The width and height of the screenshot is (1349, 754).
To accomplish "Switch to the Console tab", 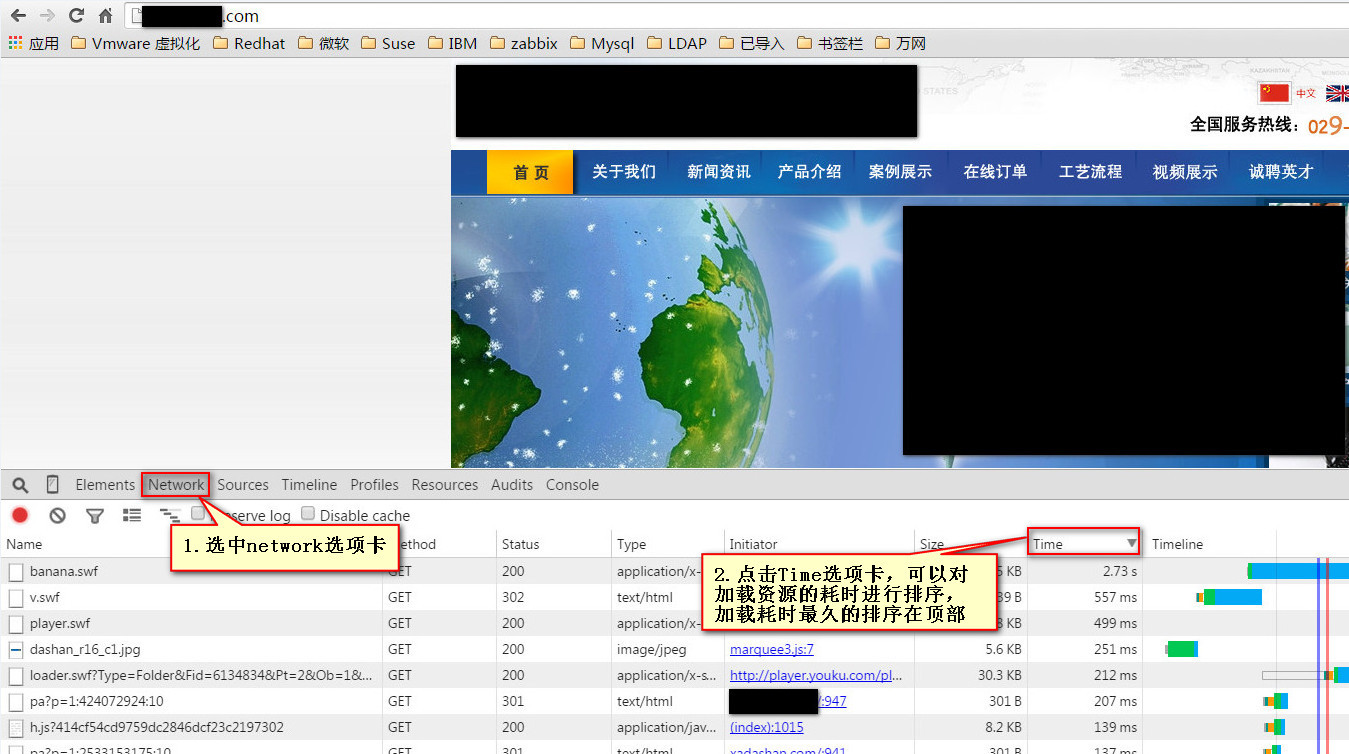I will click(x=572, y=484).
